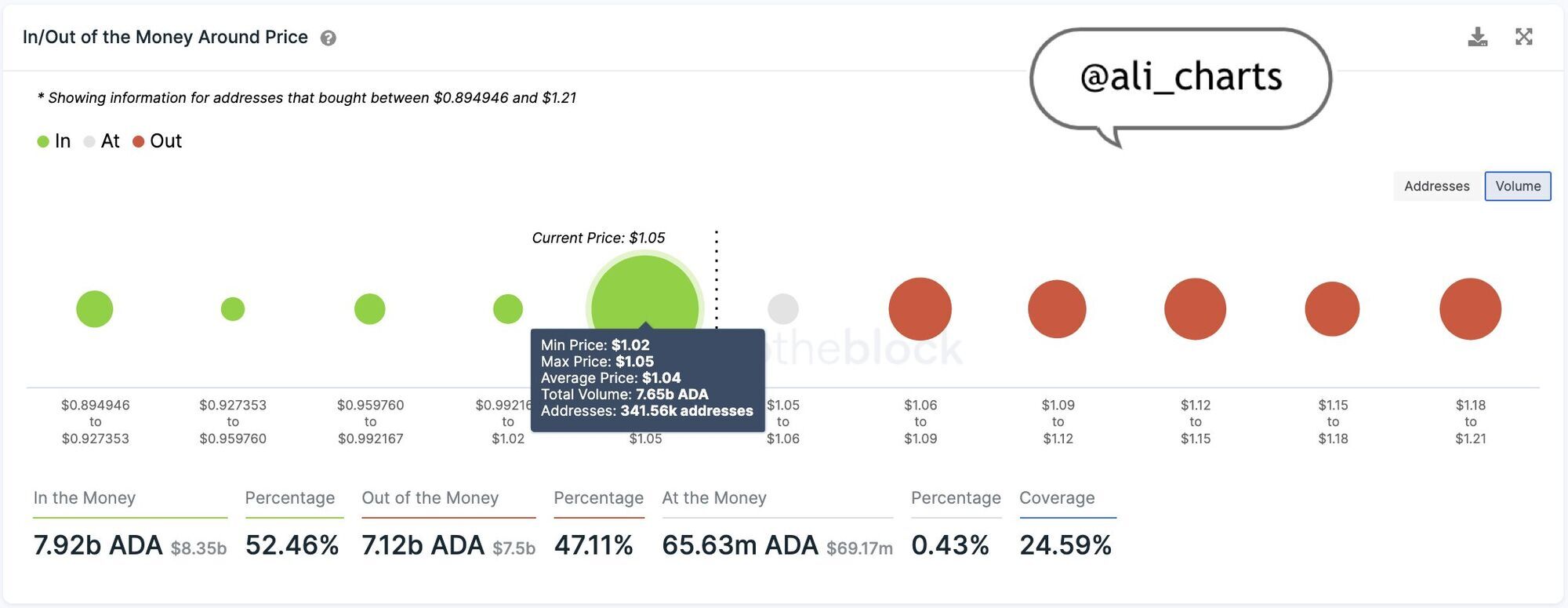
Task: Click the download chart icon
Action: (1477, 37)
